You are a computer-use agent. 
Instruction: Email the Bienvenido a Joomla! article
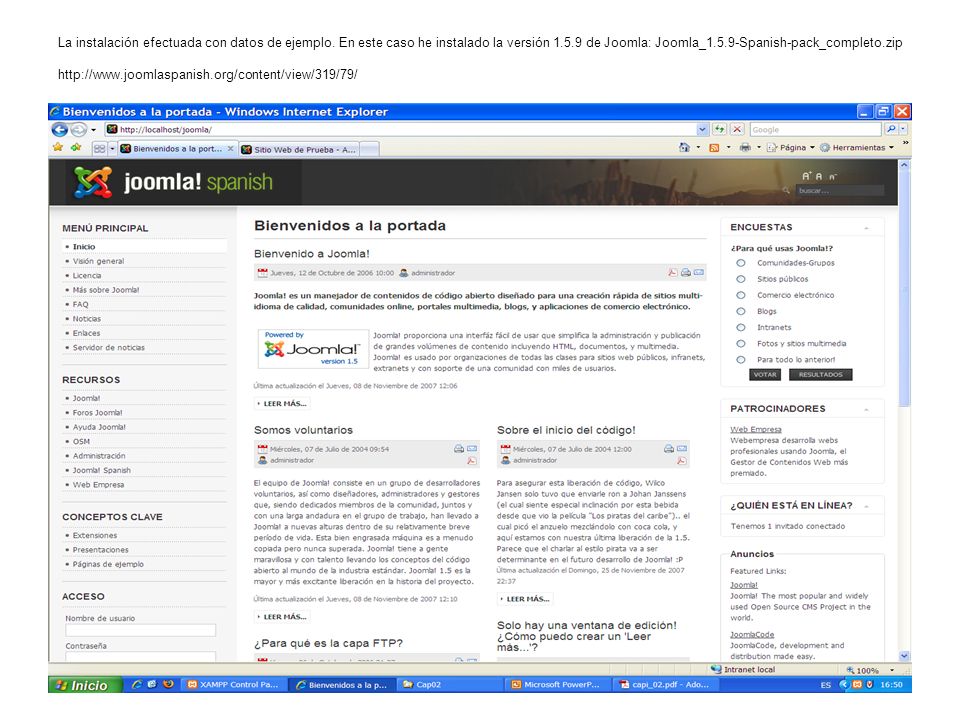[699, 272]
